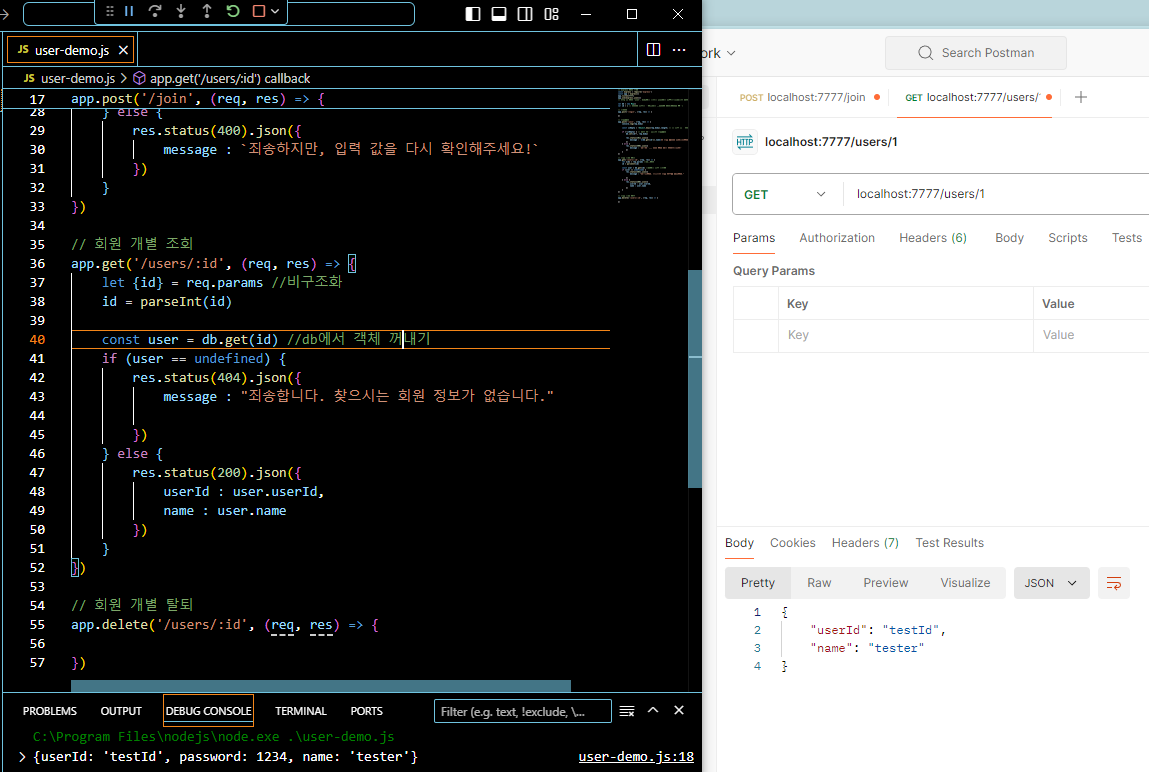Click line number 40 in the gutter
Viewport: 1149px width, 772px height.
[x=37, y=339]
